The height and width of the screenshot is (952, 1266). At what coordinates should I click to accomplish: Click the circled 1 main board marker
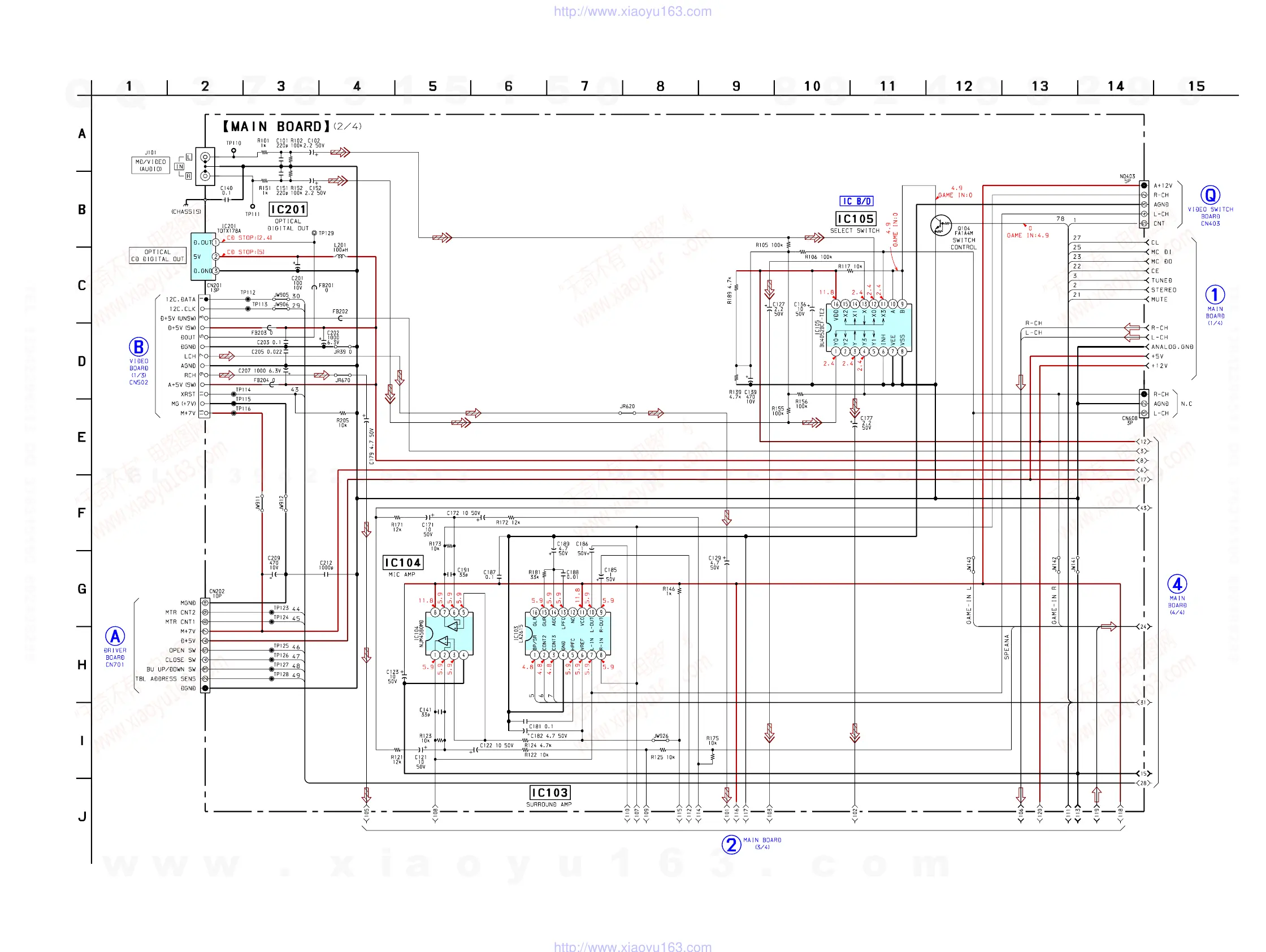click(1215, 295)
